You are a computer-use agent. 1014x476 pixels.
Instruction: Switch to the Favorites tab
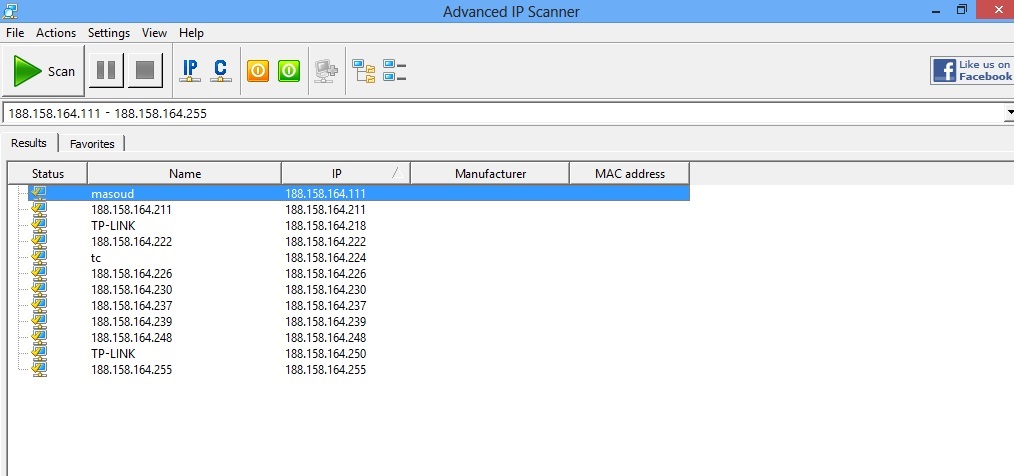[92, 144]
